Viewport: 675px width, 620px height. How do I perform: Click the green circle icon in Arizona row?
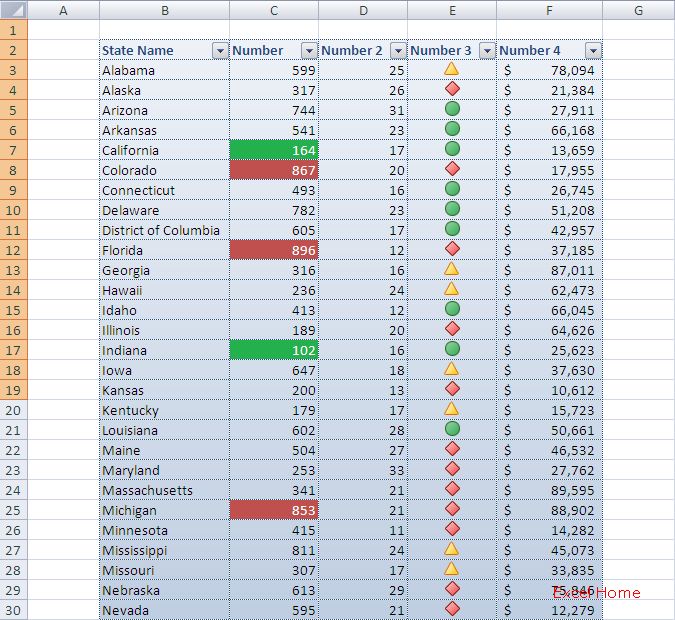point(452,110)
